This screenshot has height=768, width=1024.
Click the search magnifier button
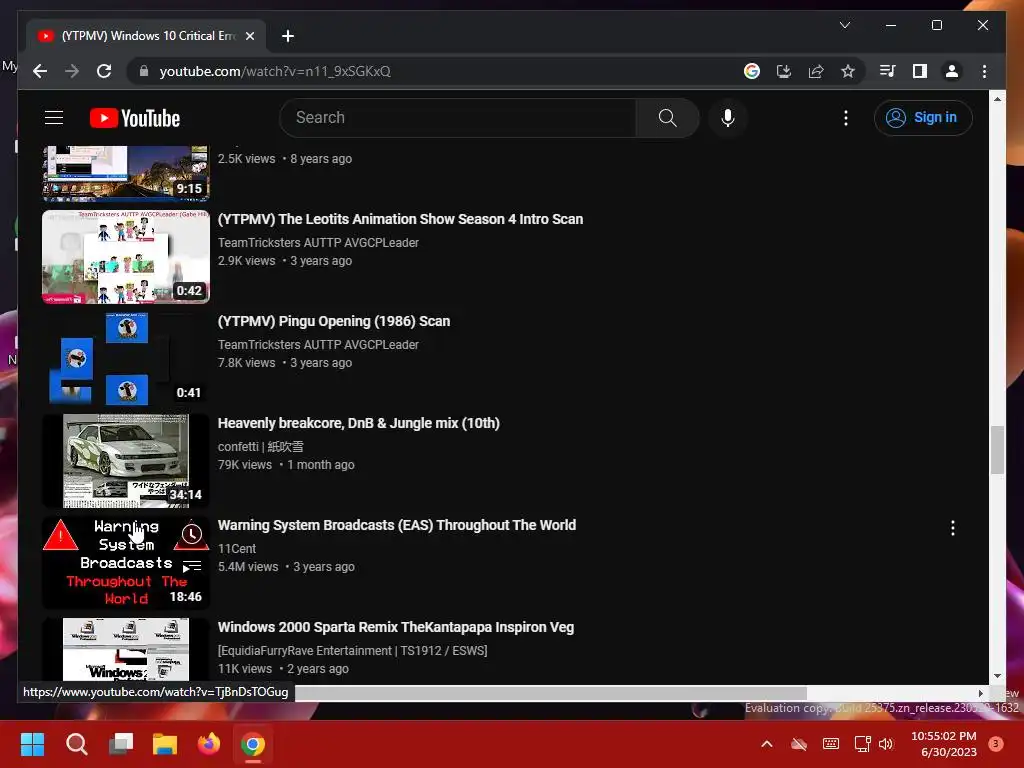pyautogui.click(x=667, y=118)
